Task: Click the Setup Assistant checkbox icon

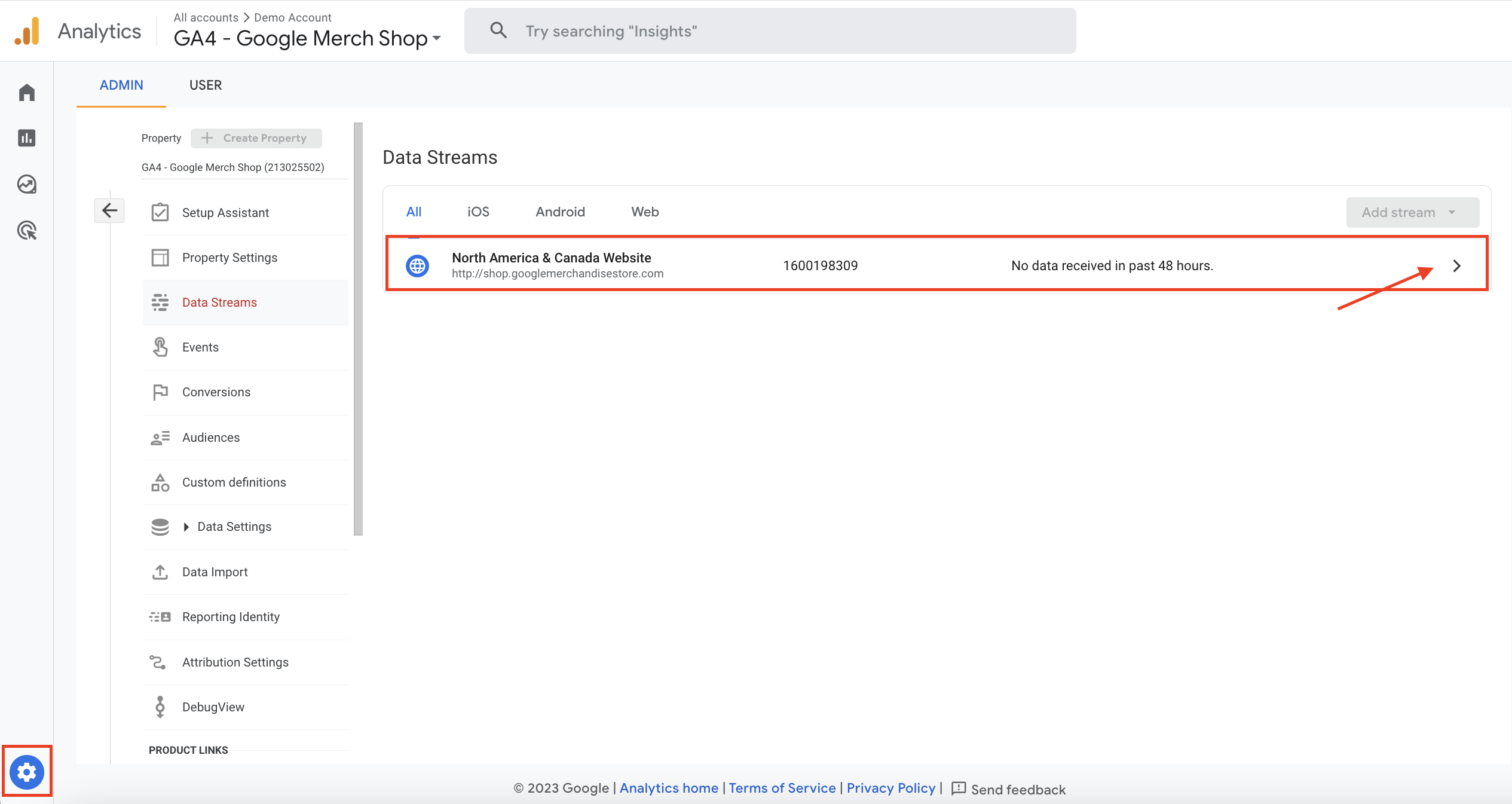Action: click(160, 213)
